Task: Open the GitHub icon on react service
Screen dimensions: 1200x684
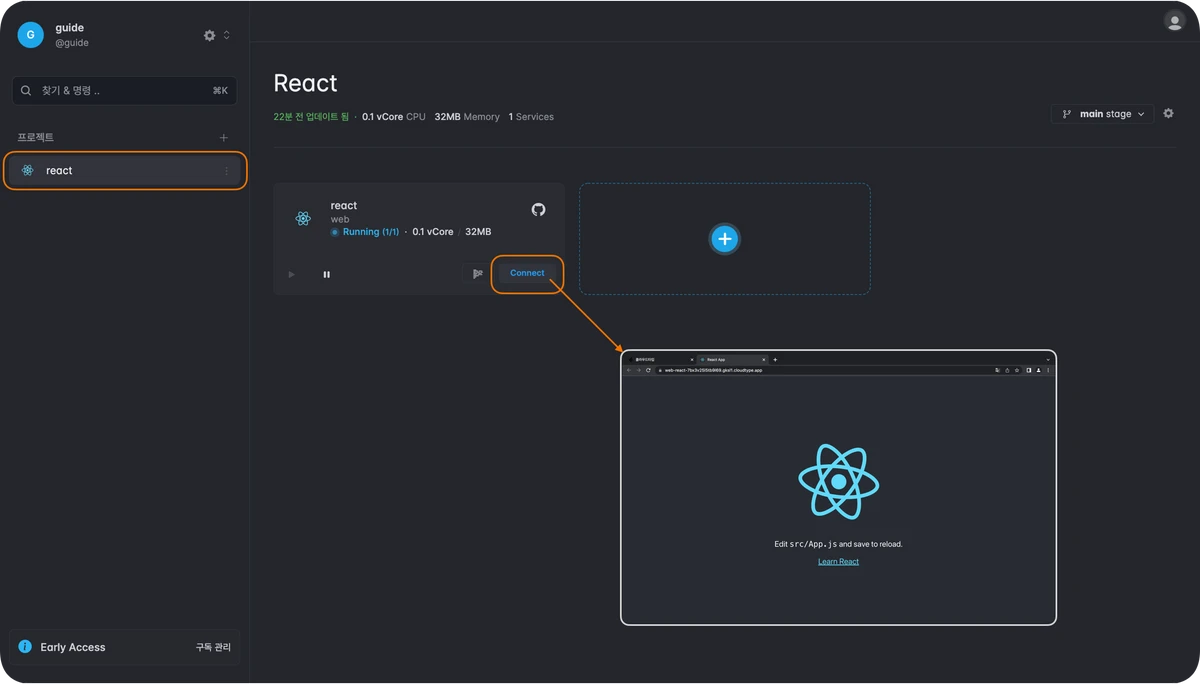Action: 538,209
